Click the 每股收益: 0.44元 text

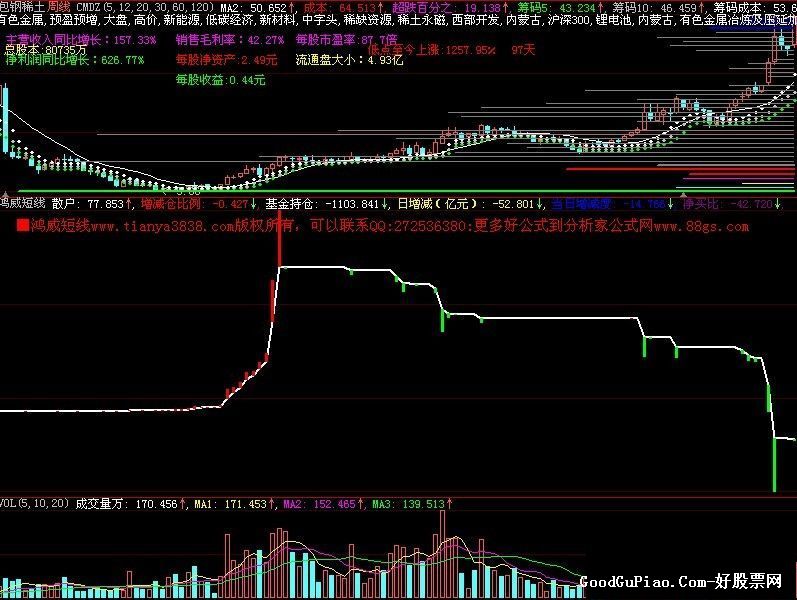click(x=221, y=80)
